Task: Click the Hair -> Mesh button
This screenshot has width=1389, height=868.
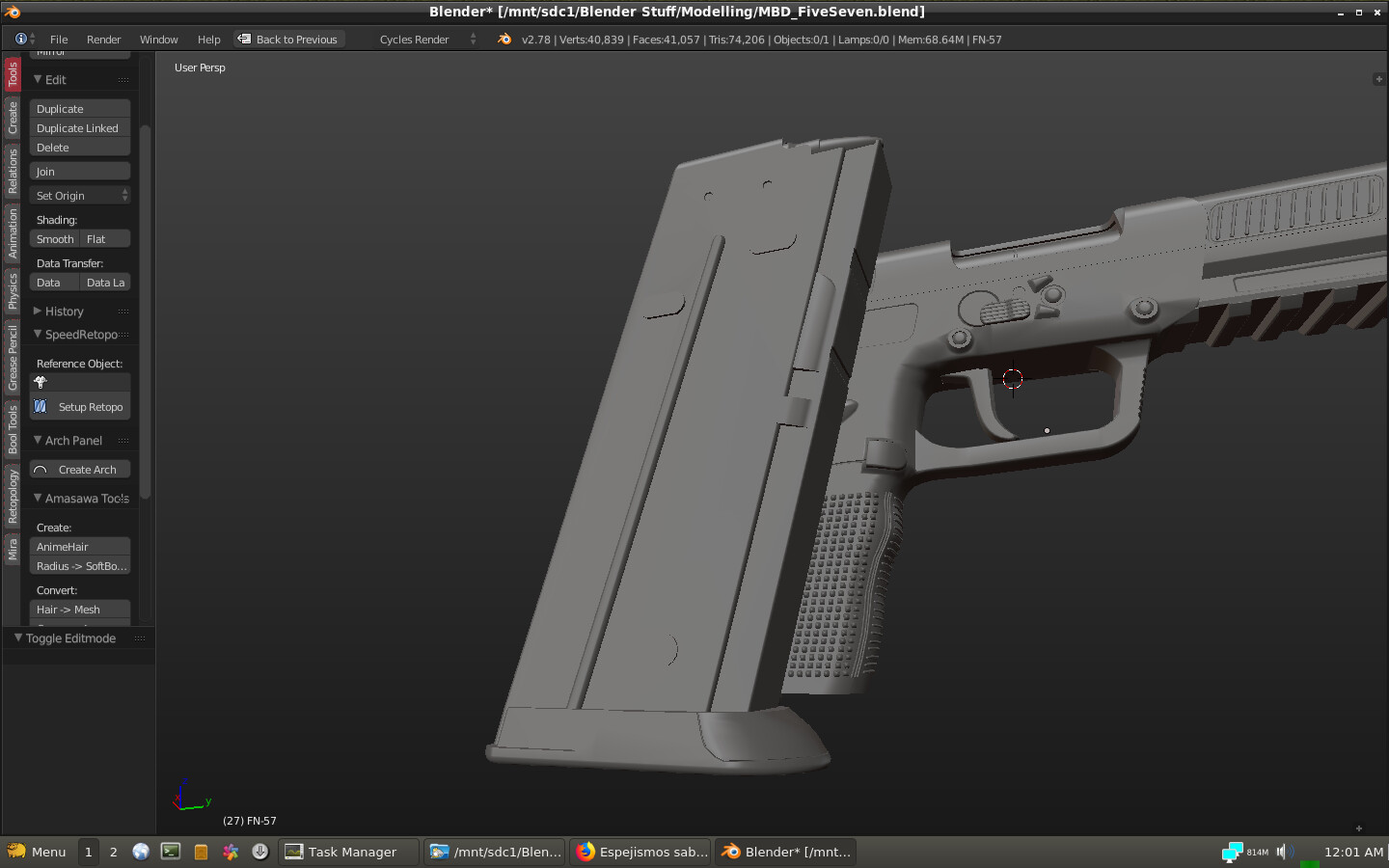Action: click(80, 610)
